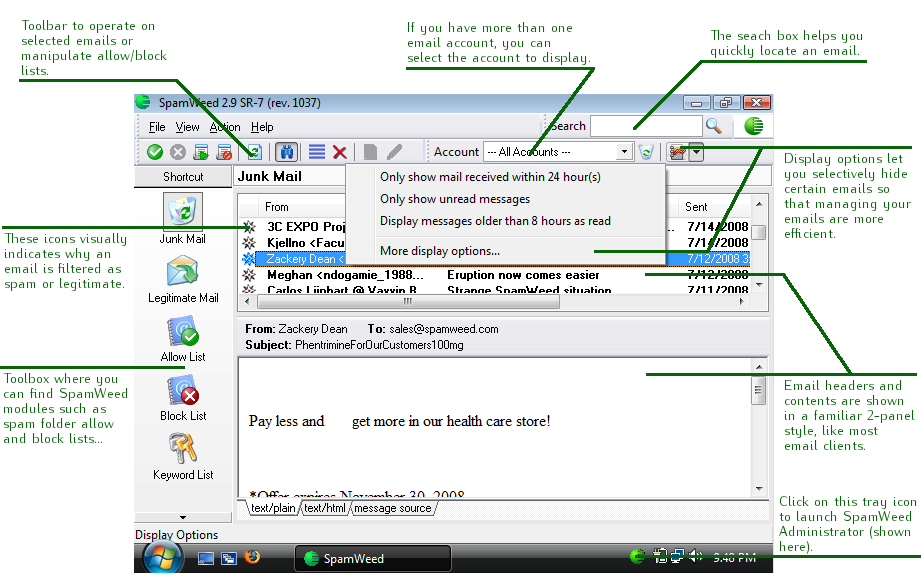
Task: Open the Help menu
Action: (262, 127)
